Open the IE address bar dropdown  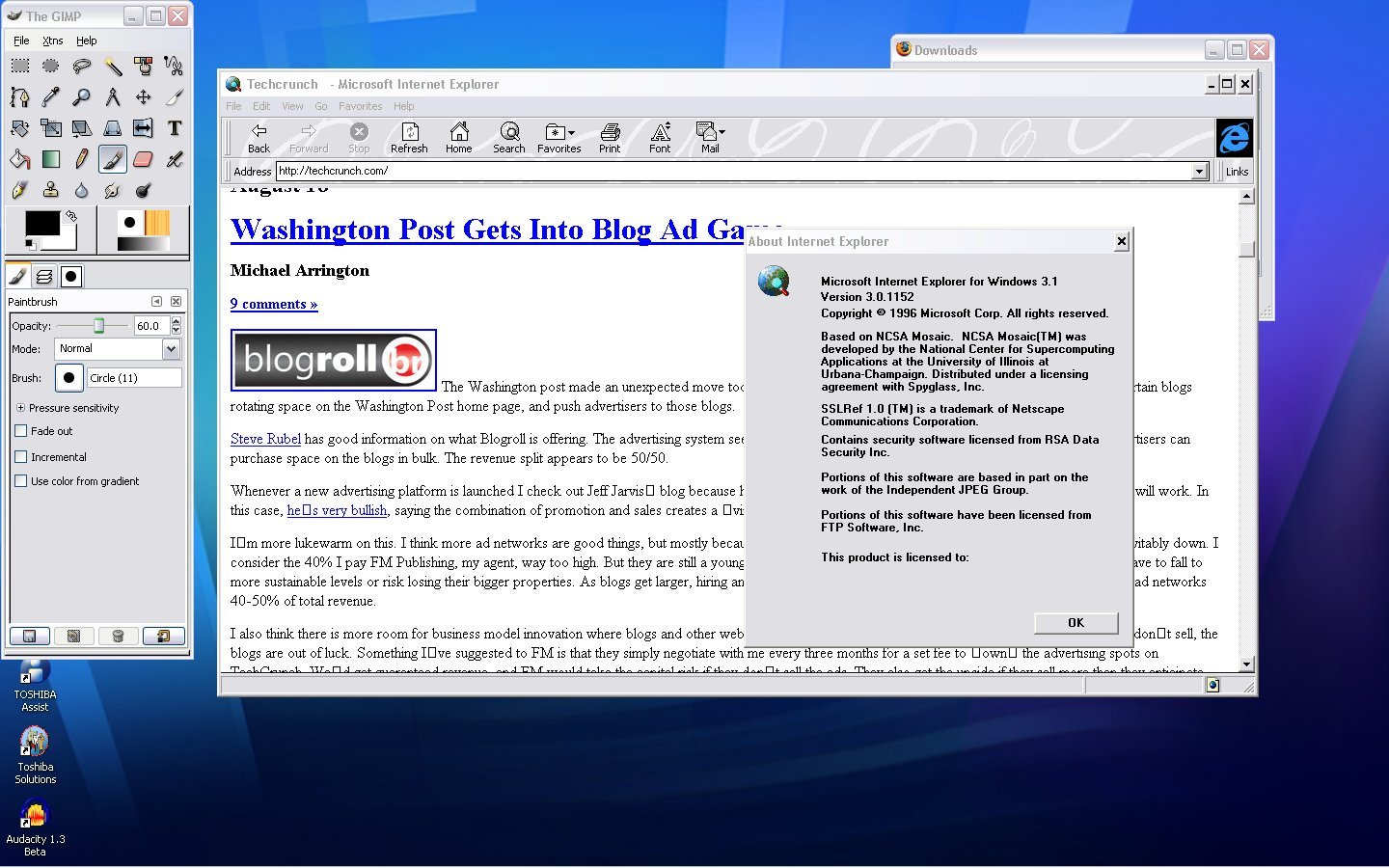pos(1200,171)
